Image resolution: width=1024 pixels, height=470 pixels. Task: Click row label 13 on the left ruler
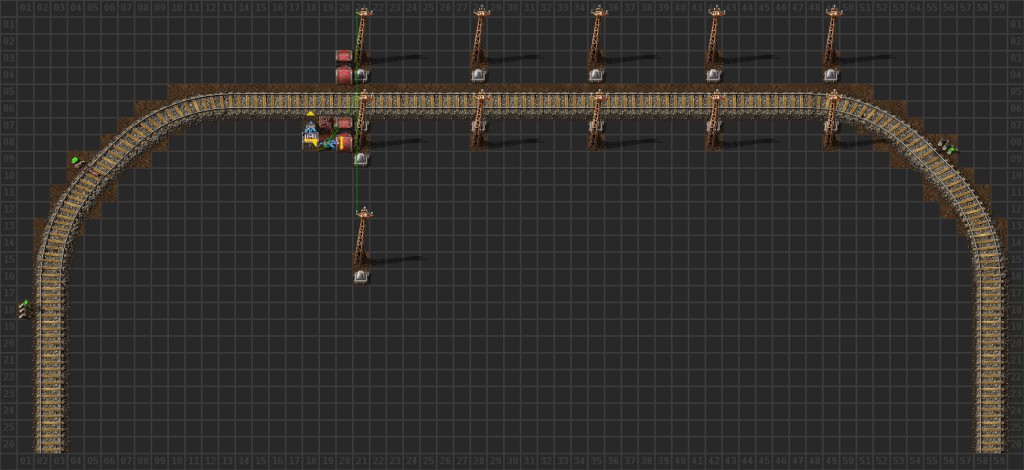coord(9,225)
